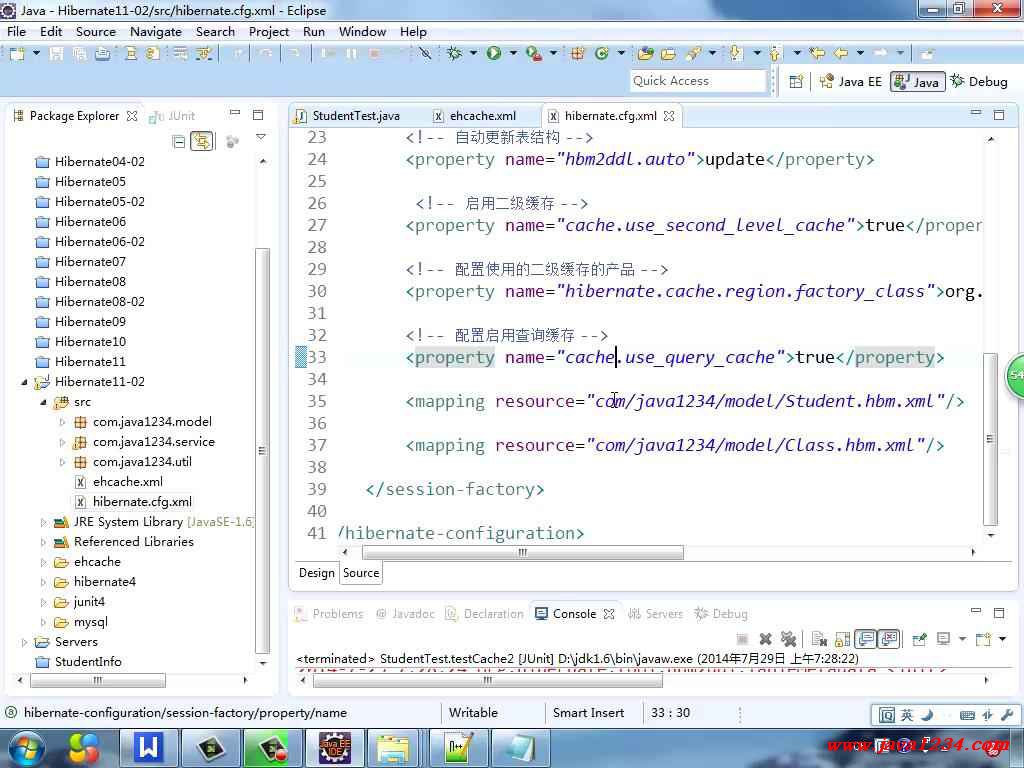
Task: Select ehcache.xml in Package Explorer tree
Action: [x=127, y=482]
